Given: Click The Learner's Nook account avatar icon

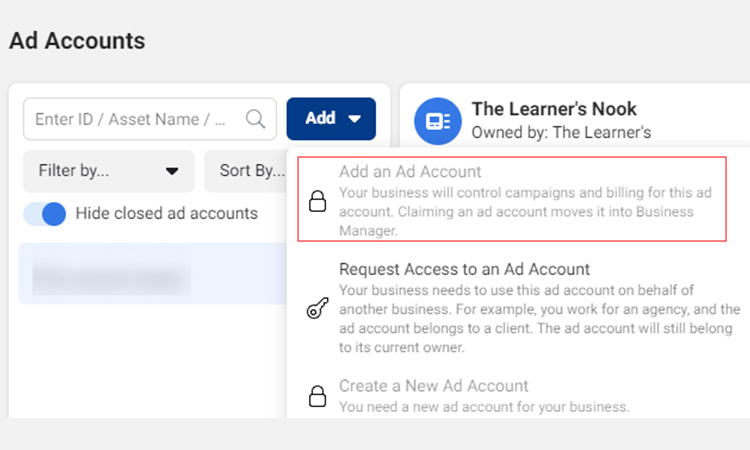Looking at the screenshot, I should coord(438,121).
